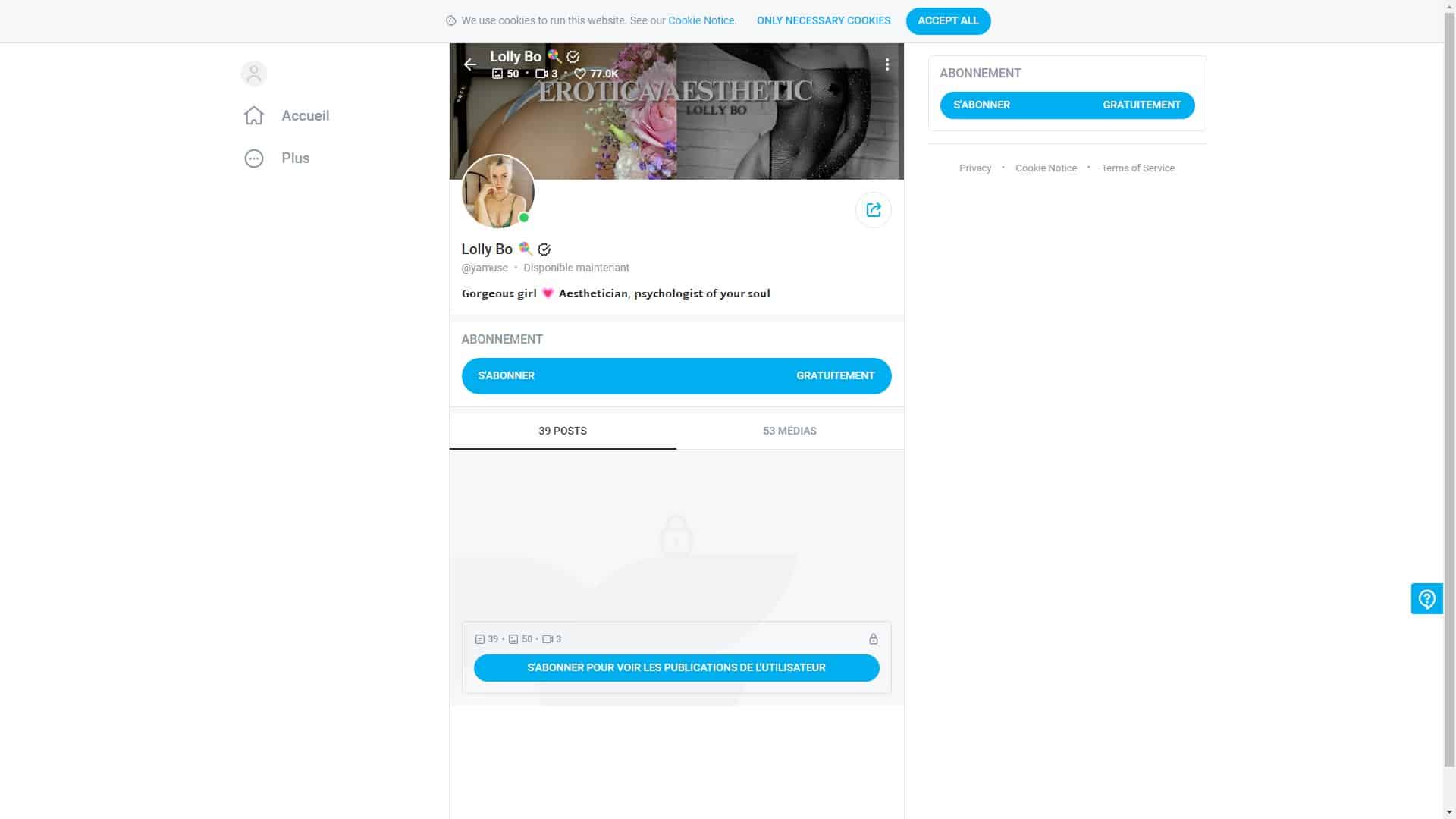
Task: Open the Cookie Notice link in banner
Action: (x=701, y=20)
